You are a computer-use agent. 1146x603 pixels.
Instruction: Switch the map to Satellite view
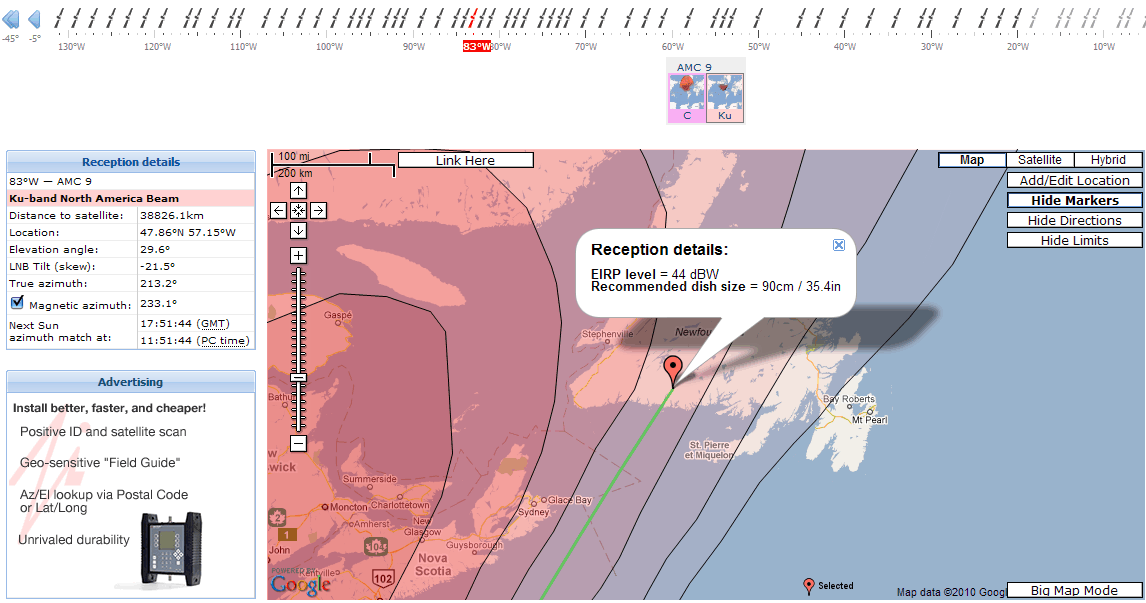(x=1039, y=159)
